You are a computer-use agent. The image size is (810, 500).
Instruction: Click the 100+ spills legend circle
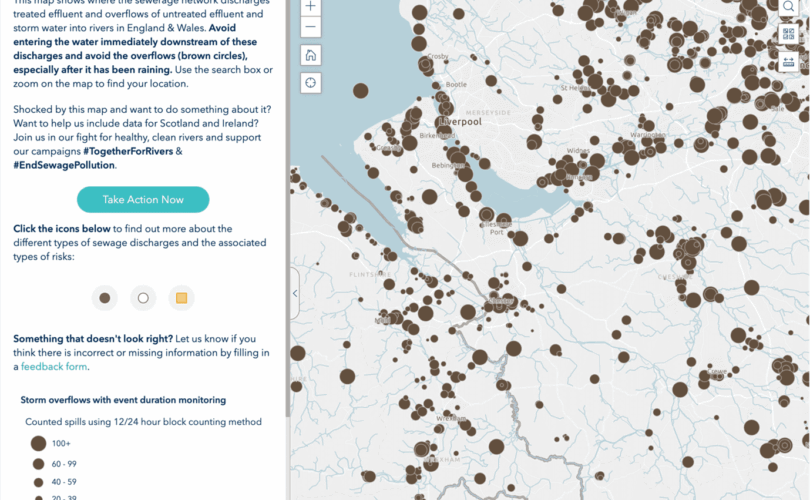38,443
